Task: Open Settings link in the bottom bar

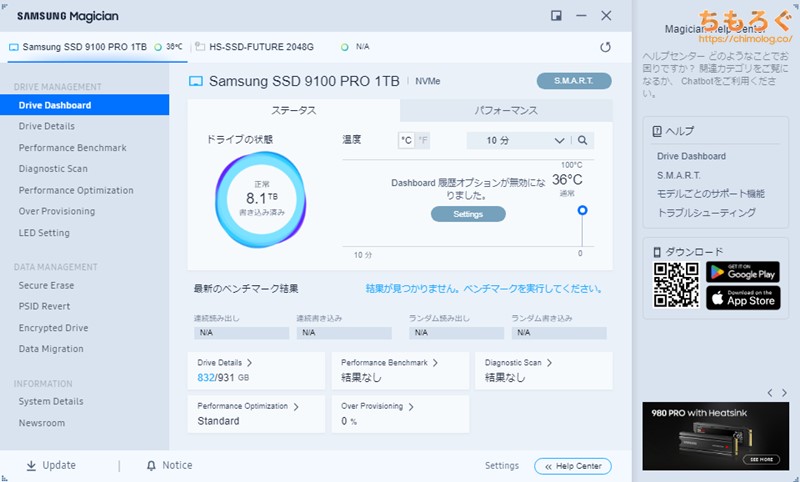Action: pyautogui.click(x=502, y=466)
